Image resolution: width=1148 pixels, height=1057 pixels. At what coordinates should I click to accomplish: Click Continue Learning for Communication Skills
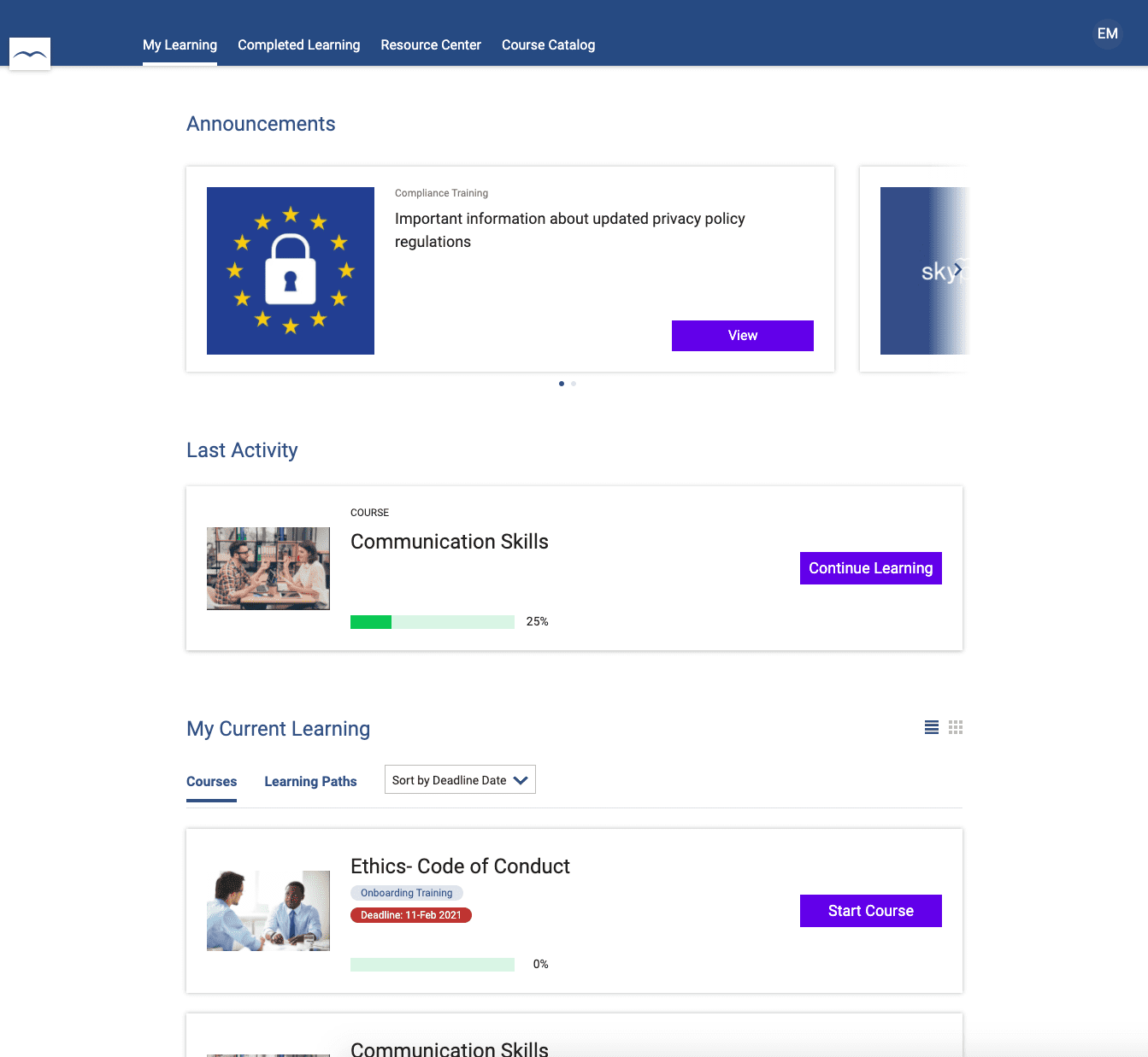pyautogui.click(x=870, y=568)
